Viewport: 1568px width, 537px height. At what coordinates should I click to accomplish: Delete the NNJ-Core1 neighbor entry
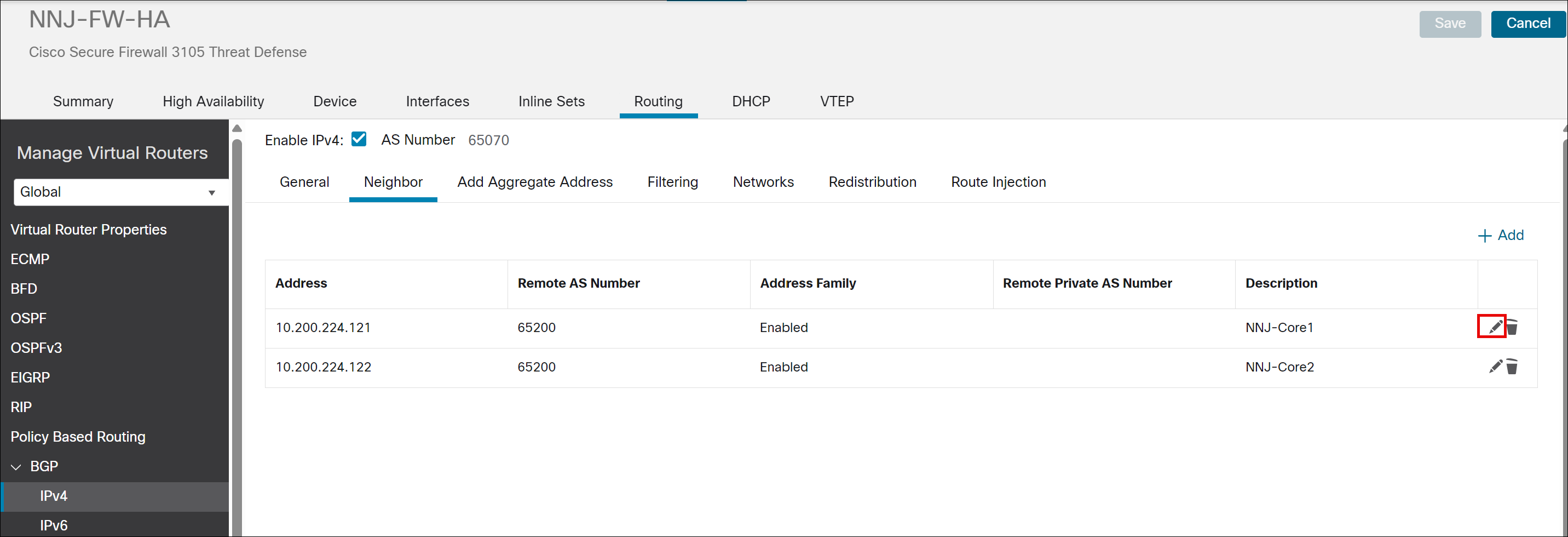tap(1512, 327)
